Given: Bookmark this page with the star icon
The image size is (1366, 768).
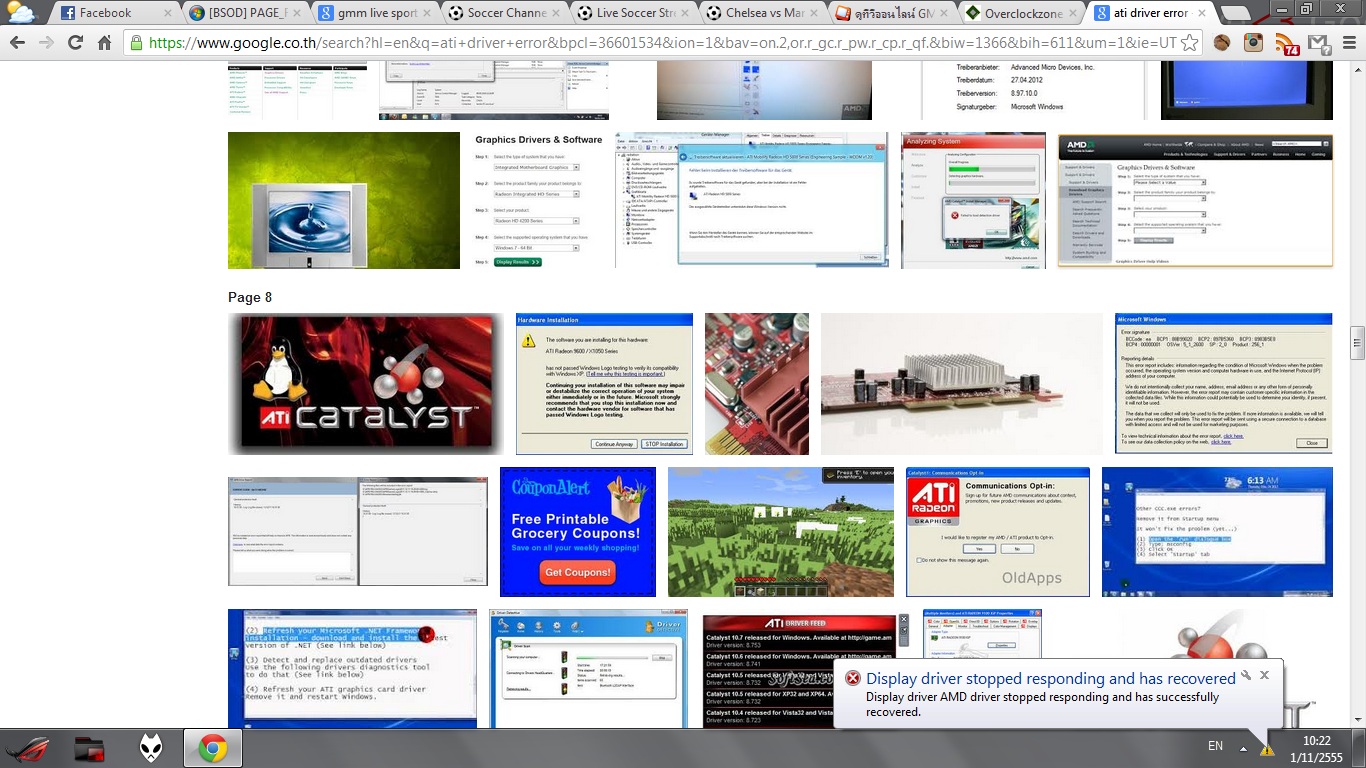Looking at the screenshot, I should pyautogui.click(x=1189, y=43).
